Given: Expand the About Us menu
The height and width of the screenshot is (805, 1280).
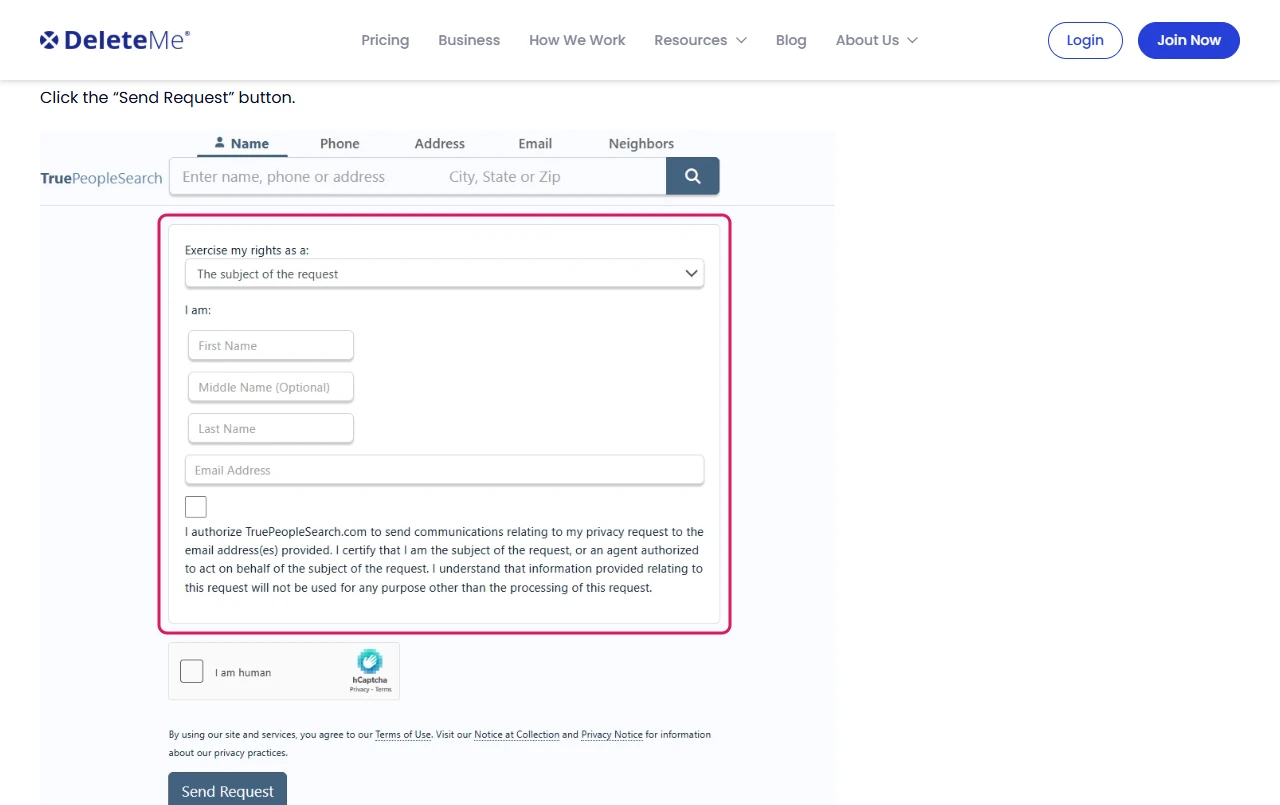Looking at the screenshot, I should click(877, 40).
